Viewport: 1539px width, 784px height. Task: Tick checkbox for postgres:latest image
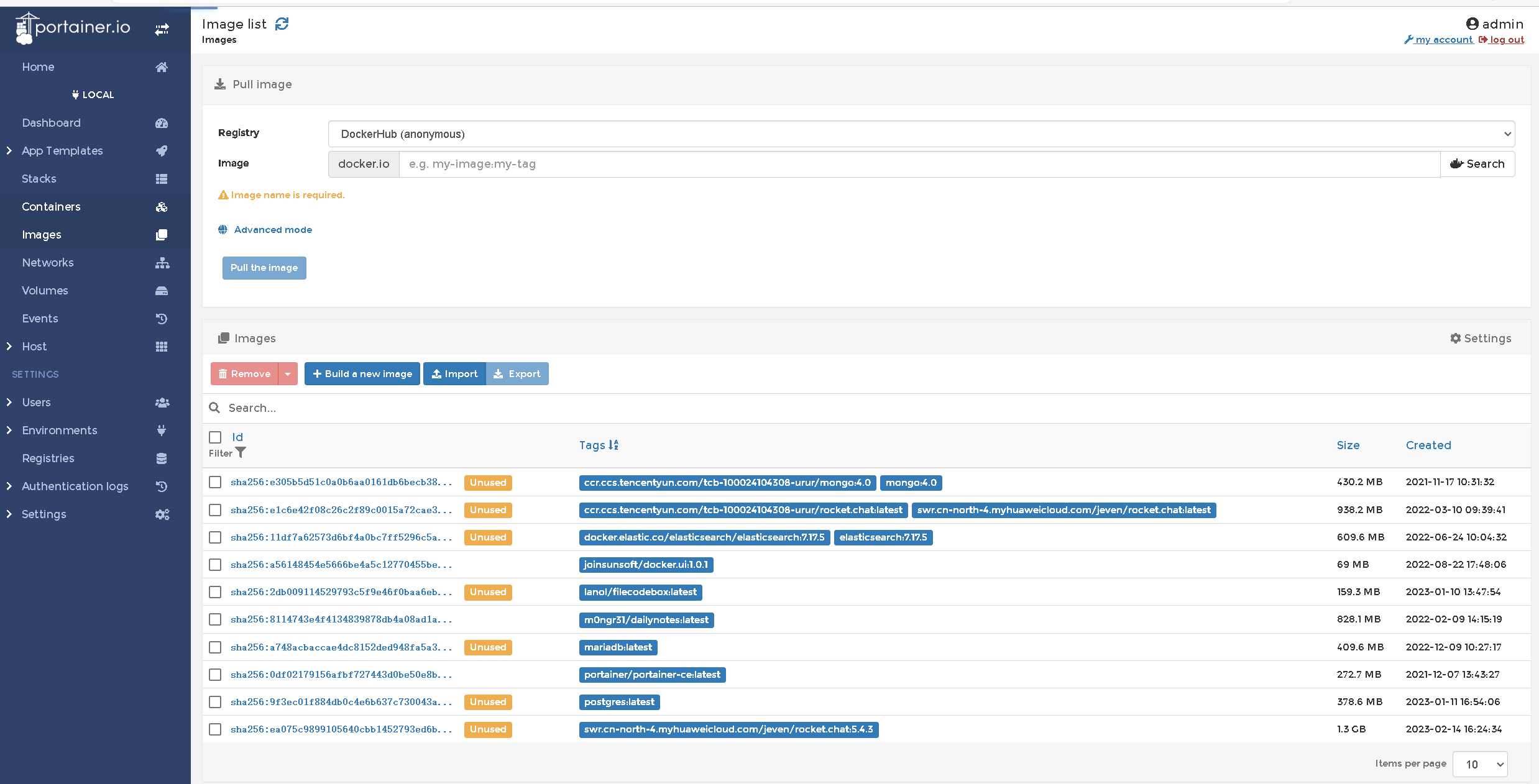pyautogui.click(x=215, y=702)
